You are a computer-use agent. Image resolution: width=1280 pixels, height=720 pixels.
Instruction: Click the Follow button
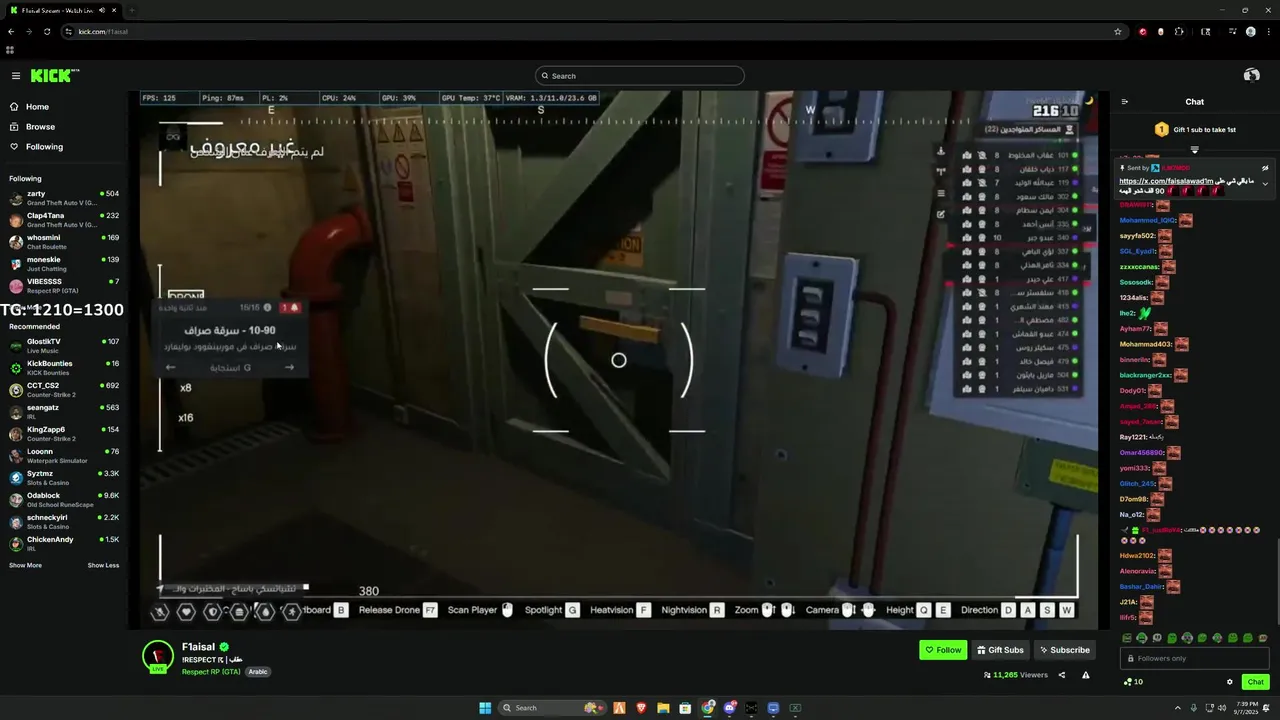click(943, 650)
